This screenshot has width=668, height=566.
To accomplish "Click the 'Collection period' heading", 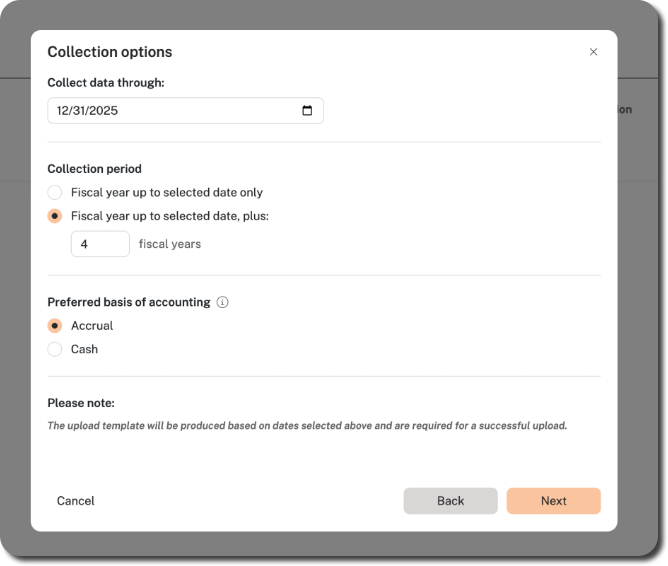I will click(x=95, y=169).
